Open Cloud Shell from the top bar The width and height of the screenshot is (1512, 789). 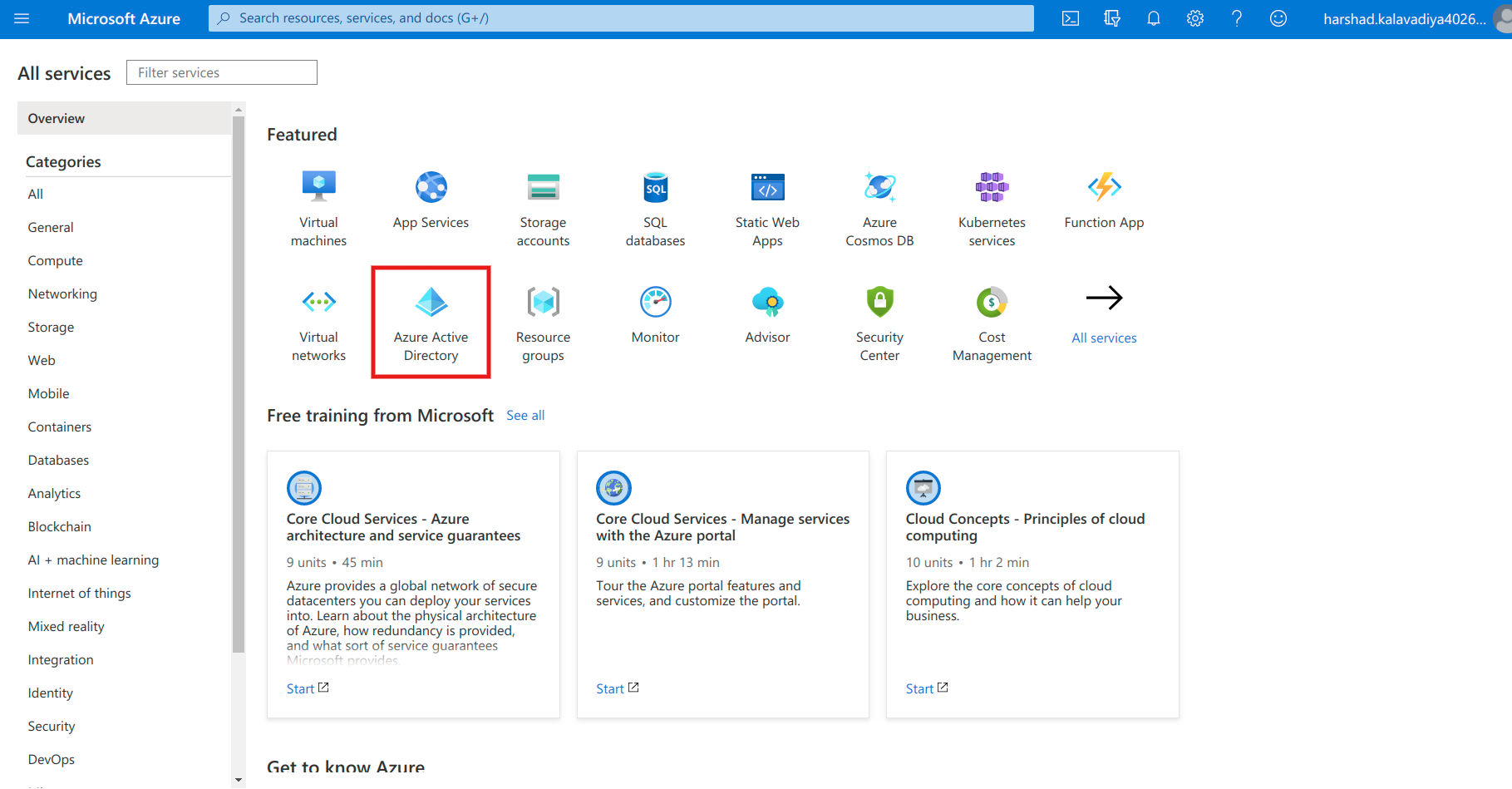click(1071, 18)
